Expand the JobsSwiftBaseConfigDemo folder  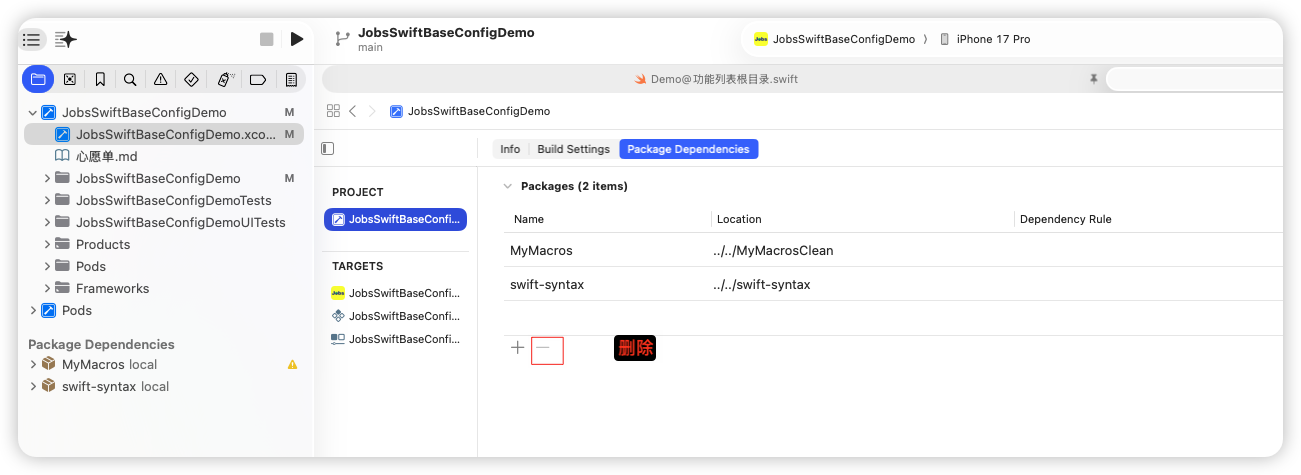pos(47,178)
